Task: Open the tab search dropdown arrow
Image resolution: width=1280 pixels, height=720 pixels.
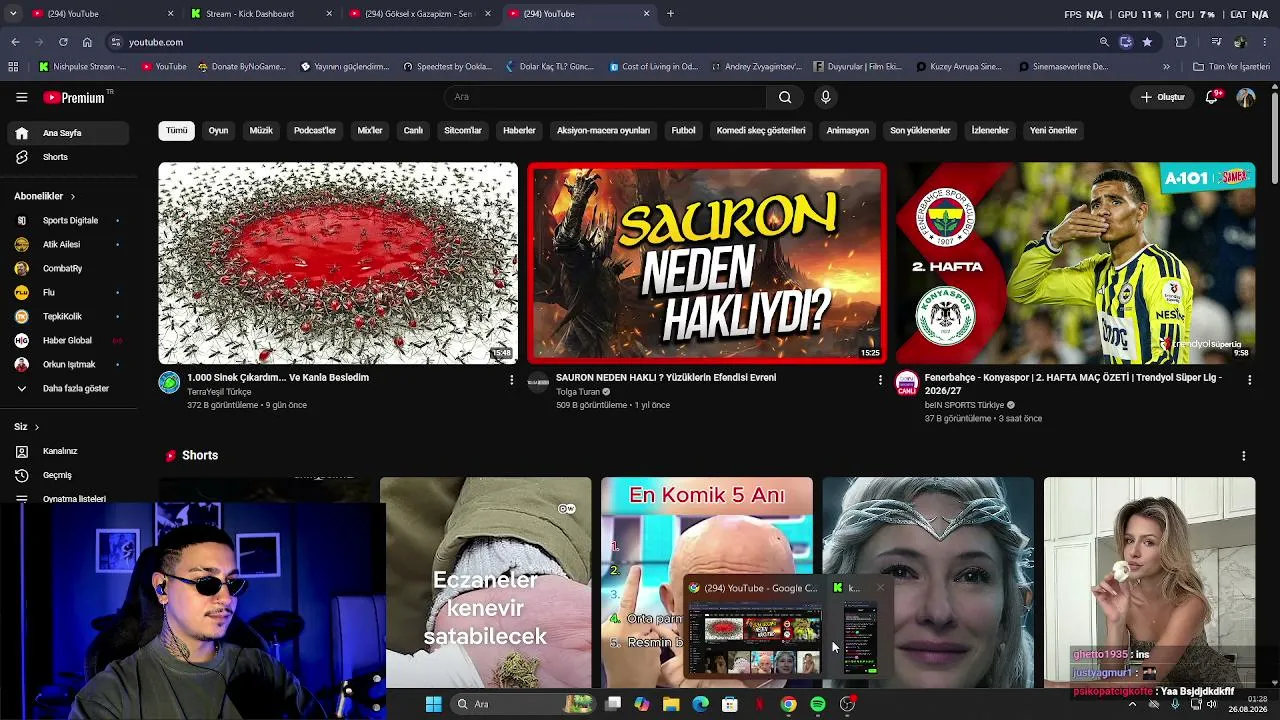Action: pyautogui.click(x=13, y=14)
